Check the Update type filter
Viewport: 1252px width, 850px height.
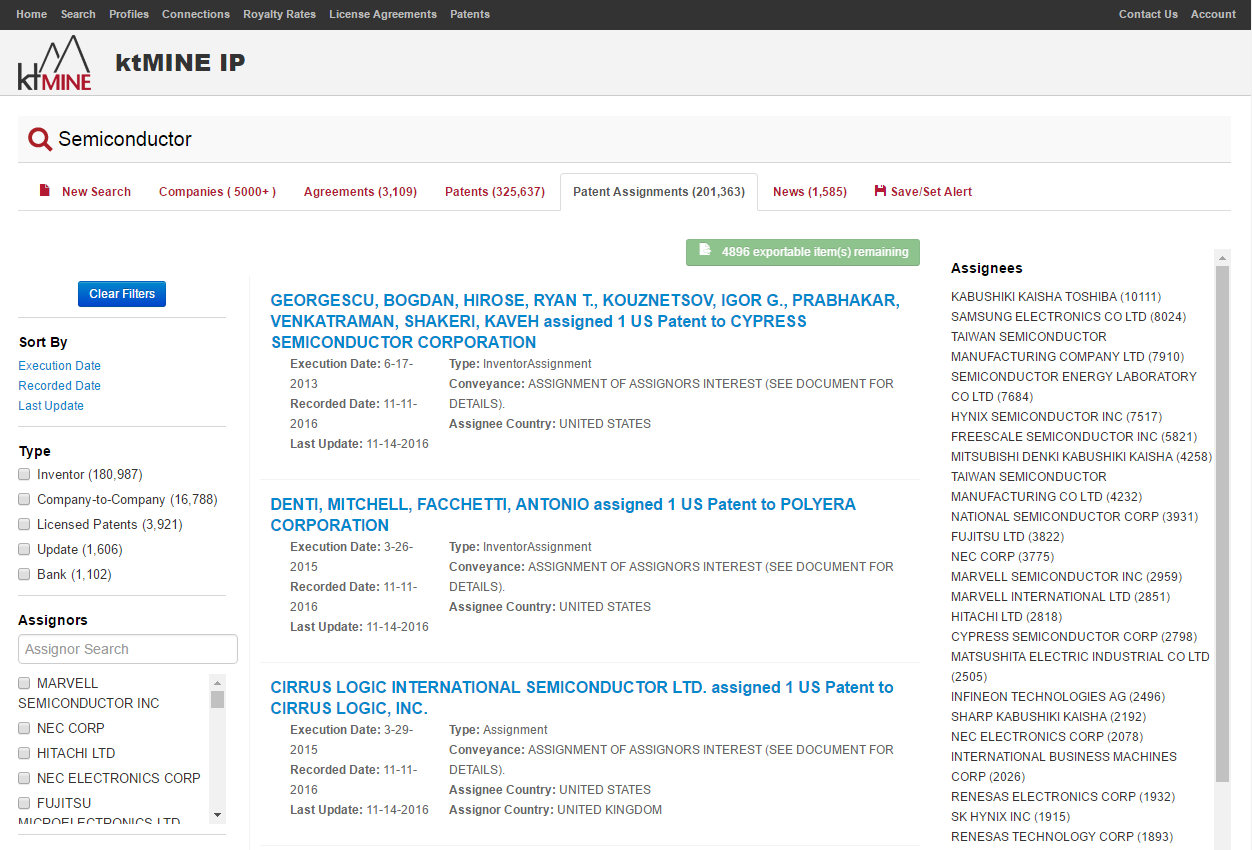24,549
